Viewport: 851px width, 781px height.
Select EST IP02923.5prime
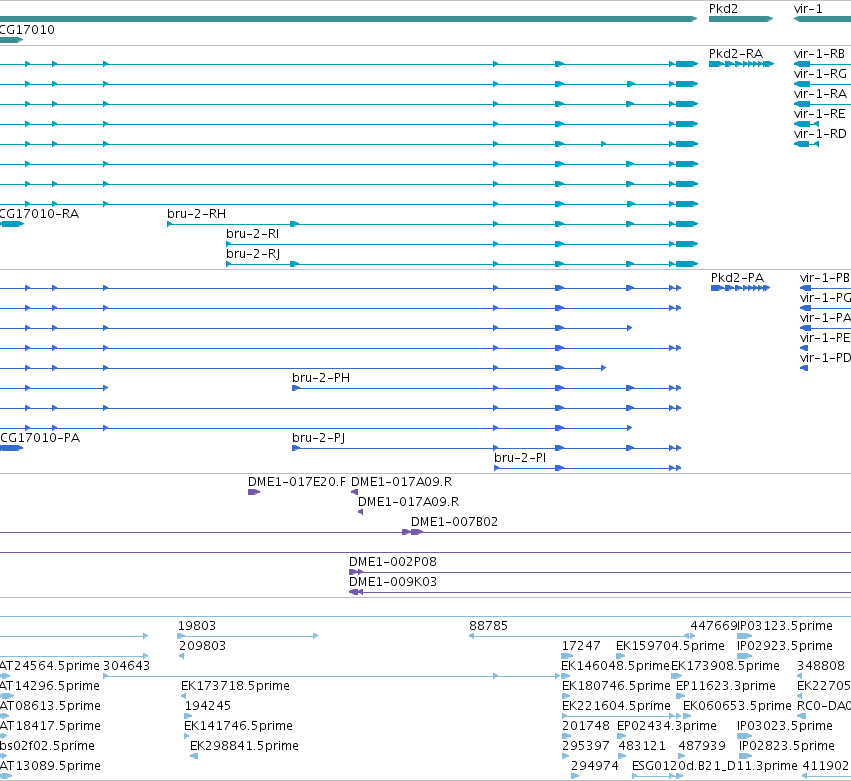(785, 646)
